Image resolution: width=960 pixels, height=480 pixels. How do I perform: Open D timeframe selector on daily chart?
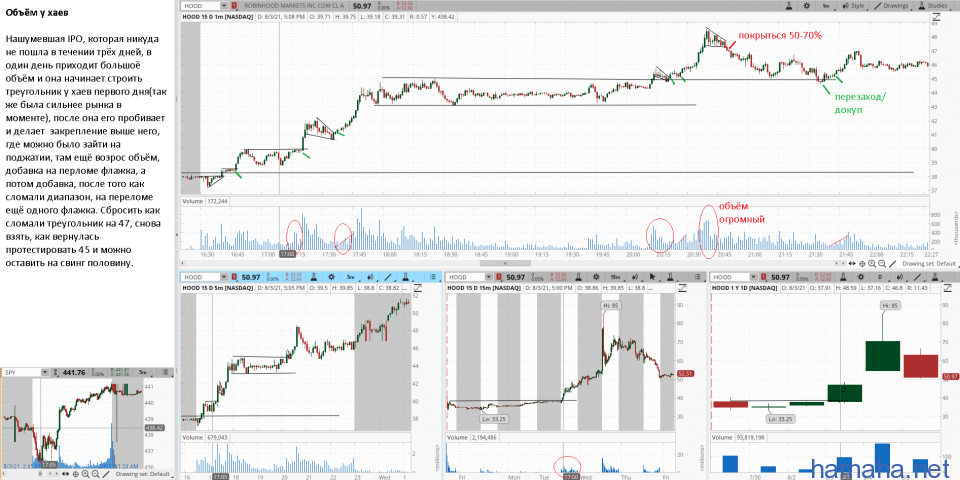(x=880, y=277)
